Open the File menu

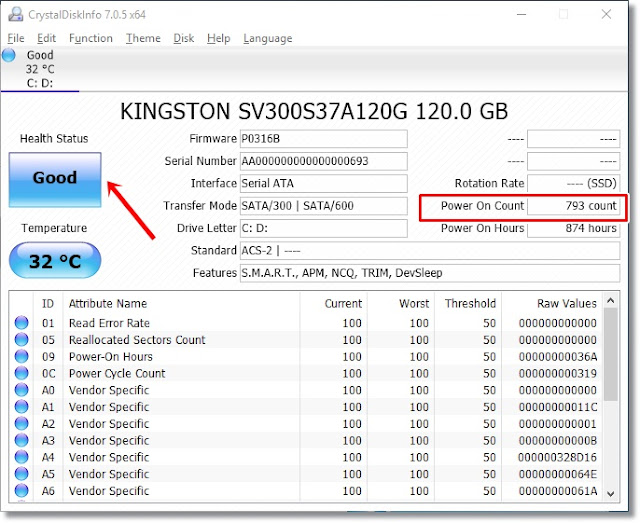16,38
